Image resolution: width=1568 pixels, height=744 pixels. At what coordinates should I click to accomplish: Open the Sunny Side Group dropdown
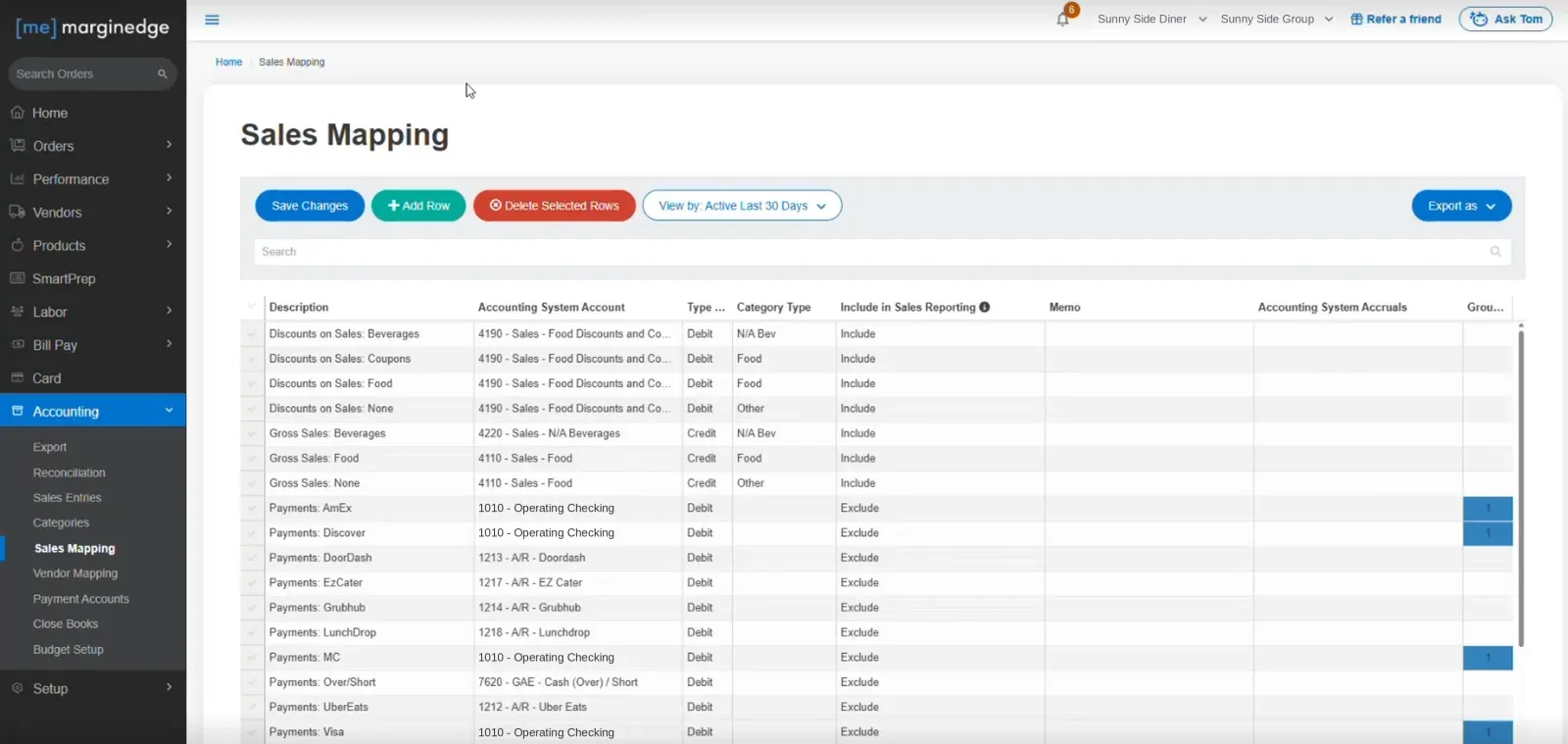(x=1277, y=19)
